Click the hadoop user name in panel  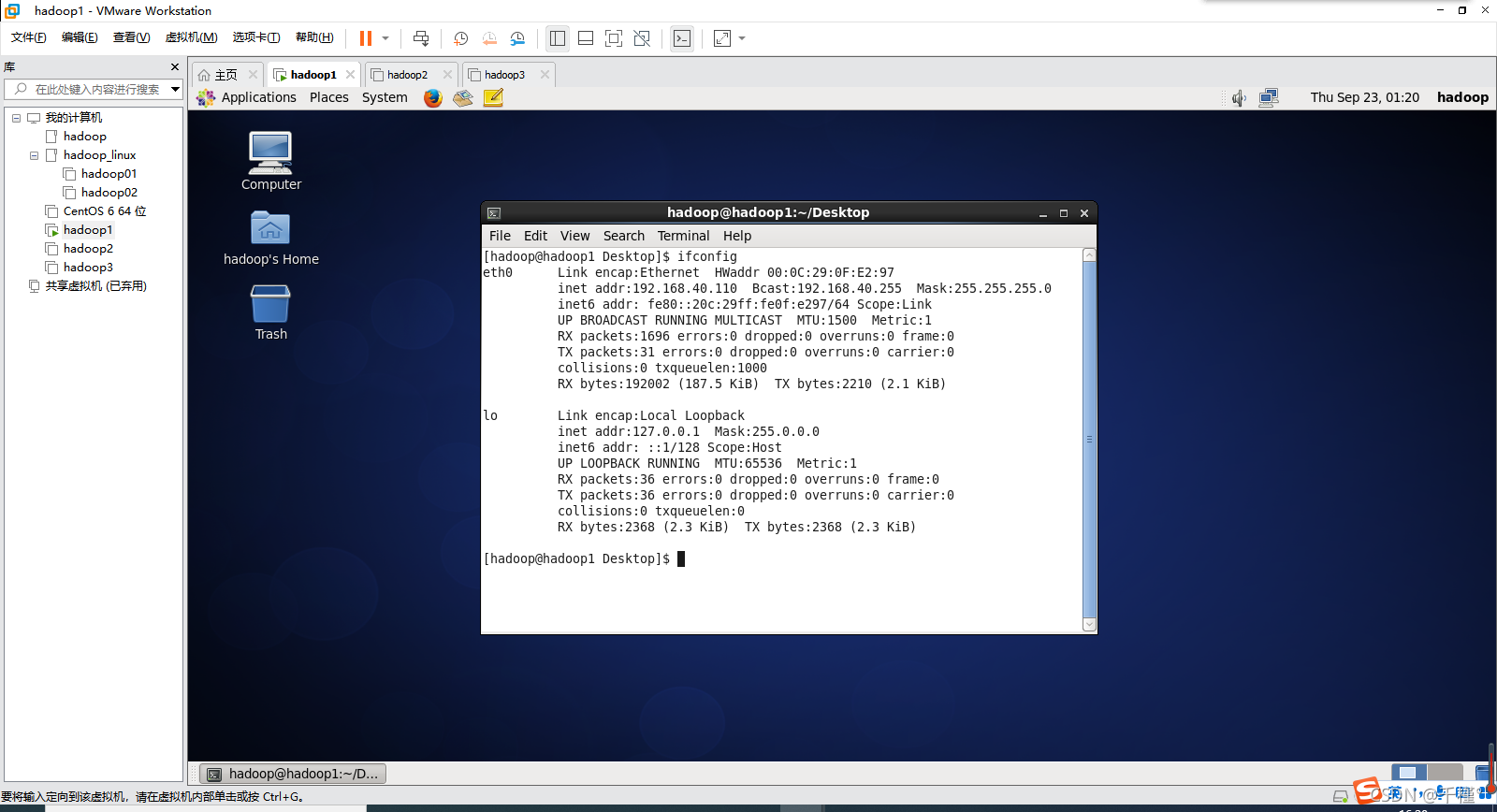pos(1462,97)
